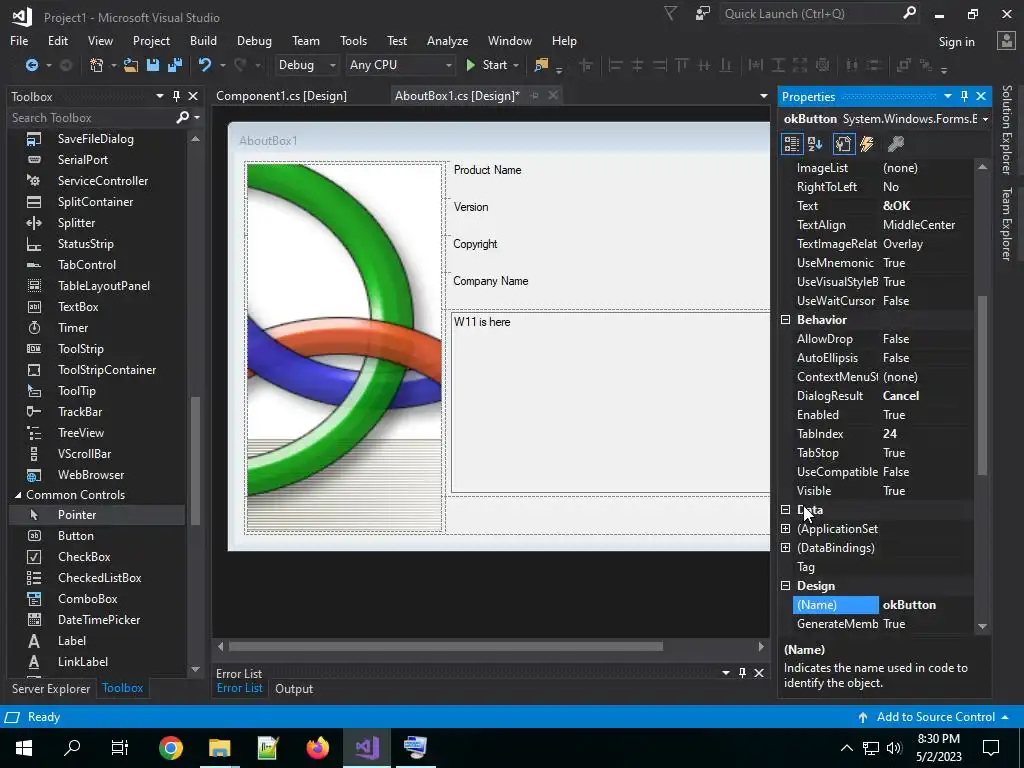Open the Analyze menu
This screenshot has width=1024, height=768.
[x=447, y=40]
